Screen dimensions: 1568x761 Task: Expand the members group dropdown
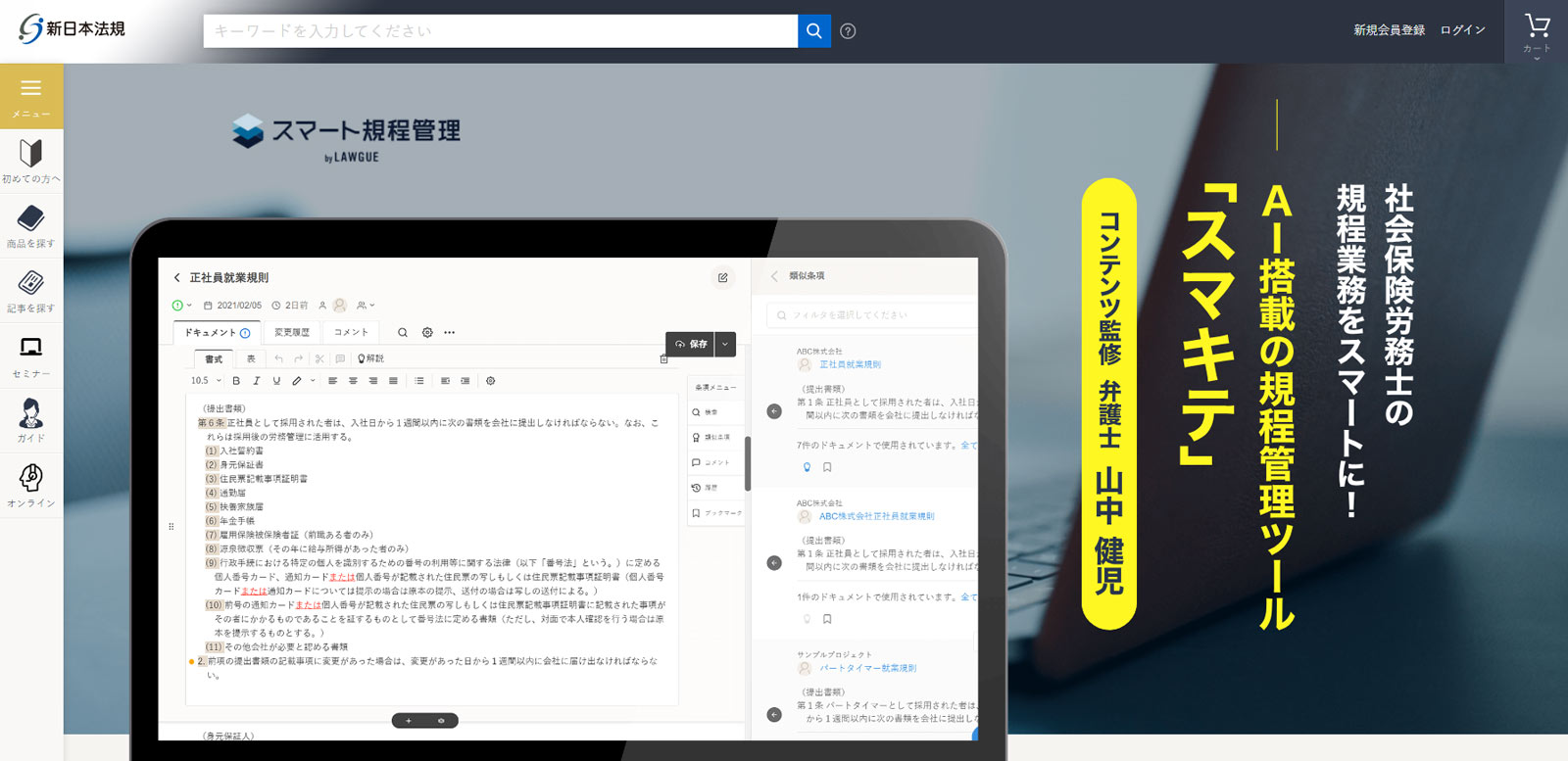(367, 306)
